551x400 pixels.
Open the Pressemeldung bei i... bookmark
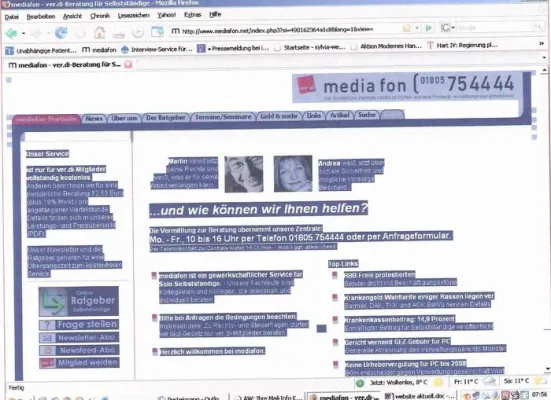pos(233,48)
